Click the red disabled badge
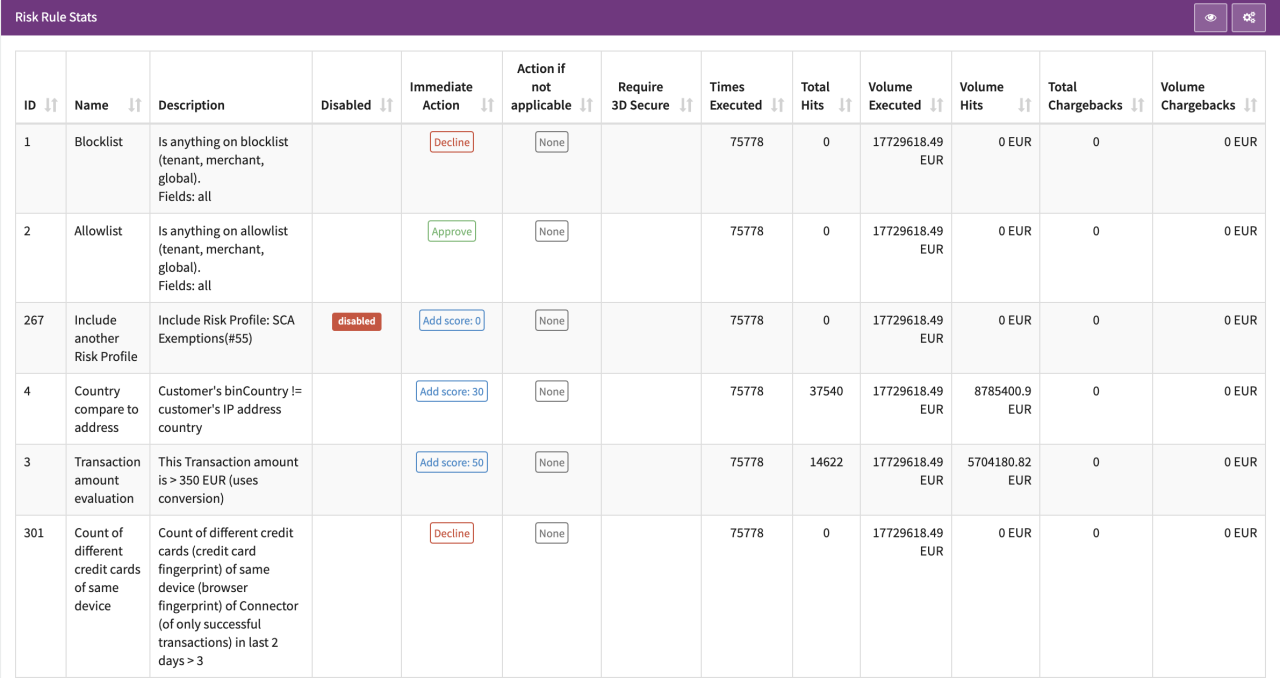 357,321
